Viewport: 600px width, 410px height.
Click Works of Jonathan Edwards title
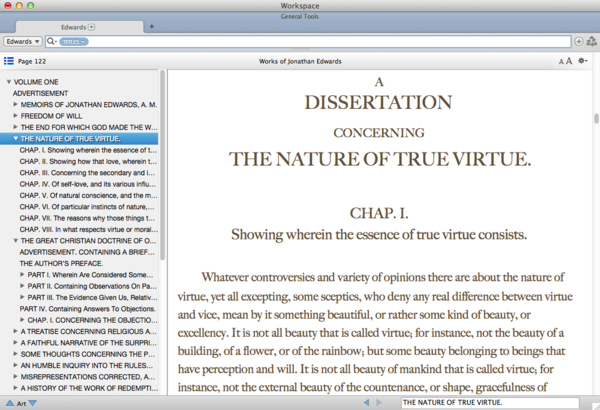click(x=300, y=61)
